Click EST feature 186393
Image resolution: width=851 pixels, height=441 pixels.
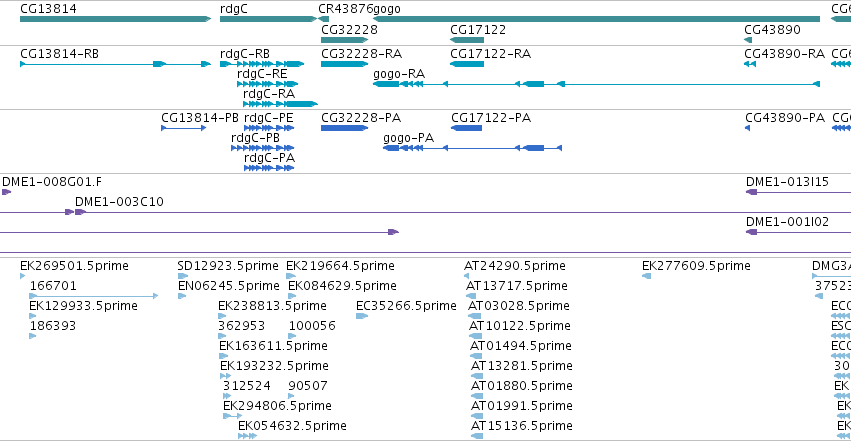click(x=33, y=336)
